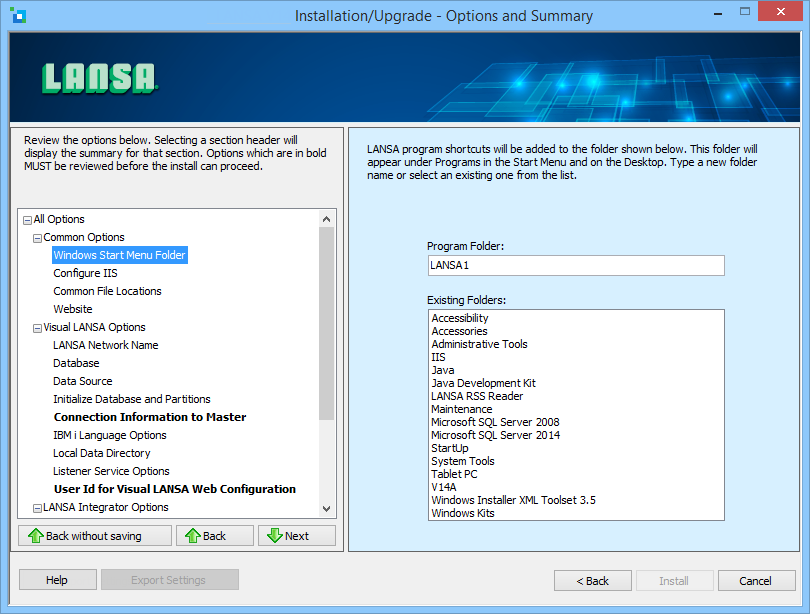Screen dimensions: 810x614
Task: Select the StartUp folder entry
Action: [x=450, y=448]
